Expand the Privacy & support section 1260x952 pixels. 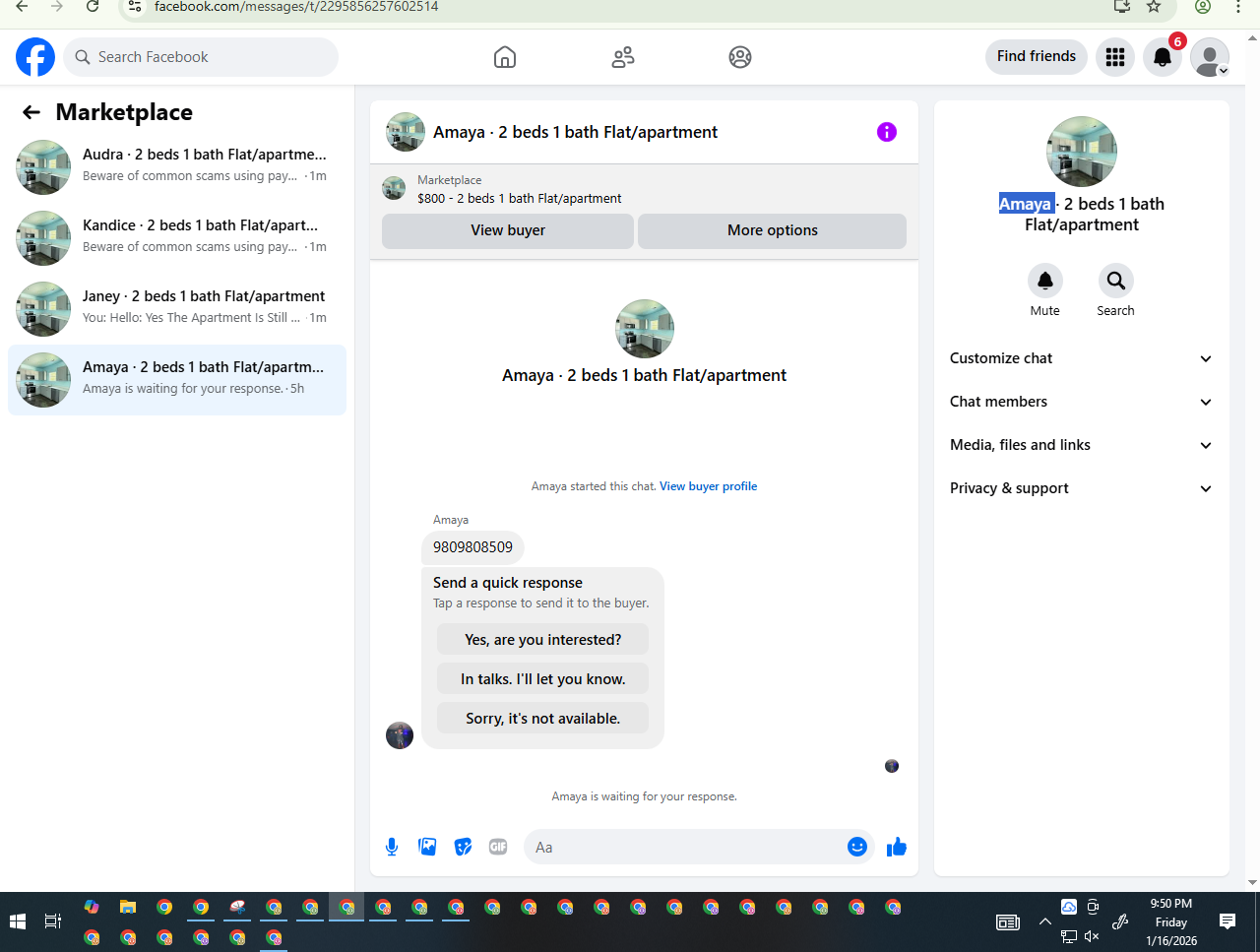pos(1082,488)
